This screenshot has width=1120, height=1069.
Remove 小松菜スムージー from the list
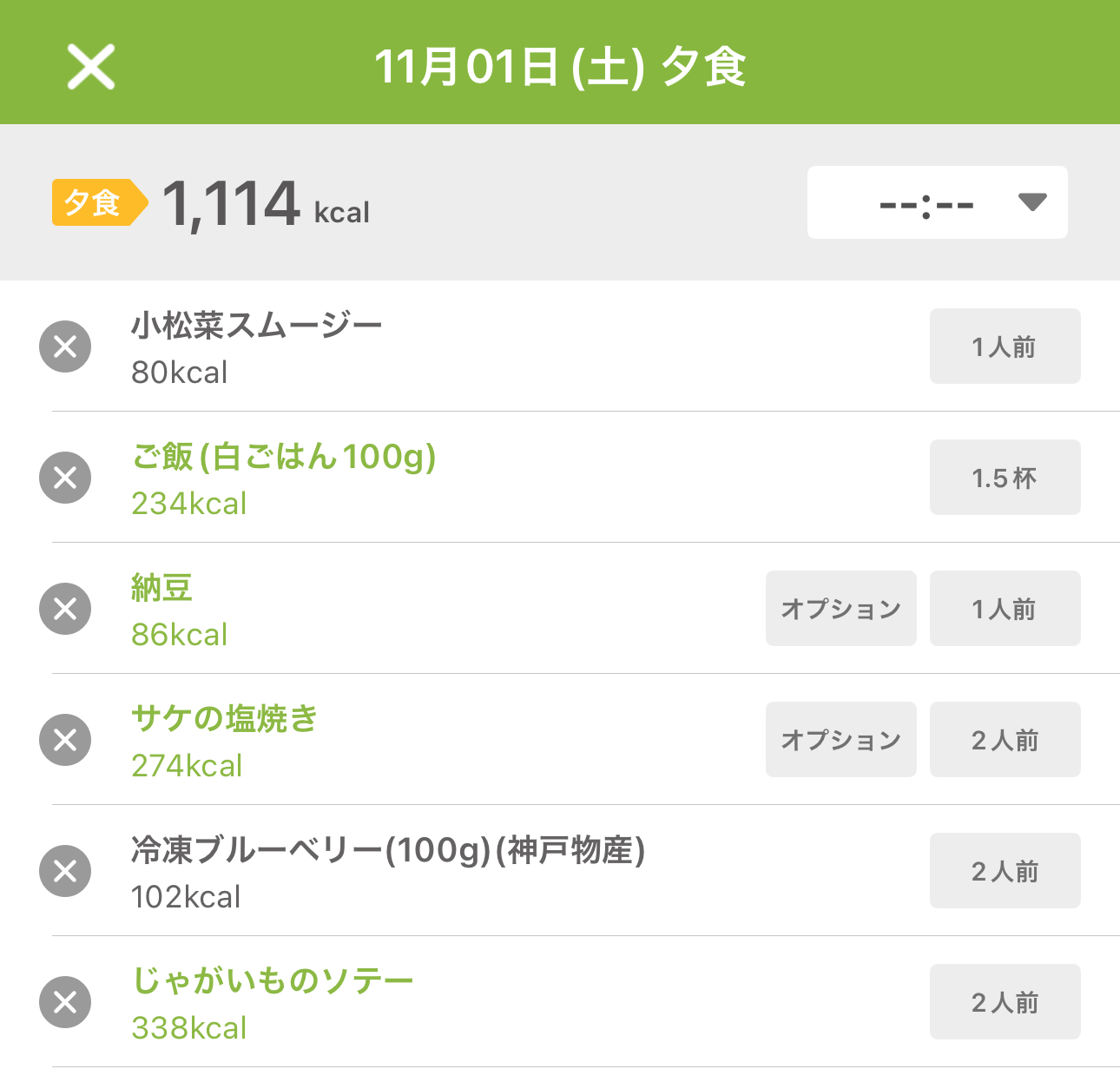(x=65, y=346)
